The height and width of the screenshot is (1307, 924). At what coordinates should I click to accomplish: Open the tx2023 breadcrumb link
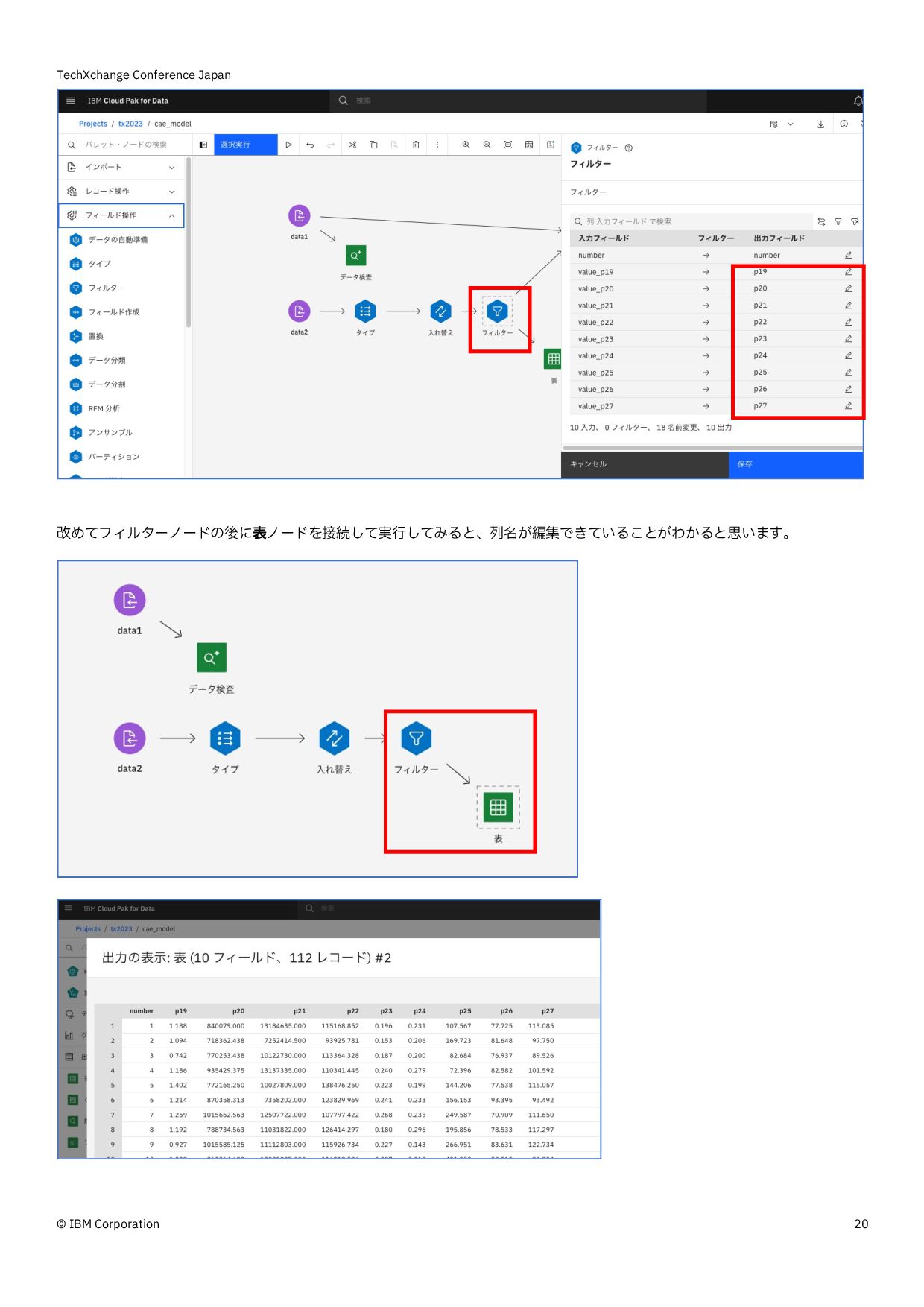tap(130, 124)
